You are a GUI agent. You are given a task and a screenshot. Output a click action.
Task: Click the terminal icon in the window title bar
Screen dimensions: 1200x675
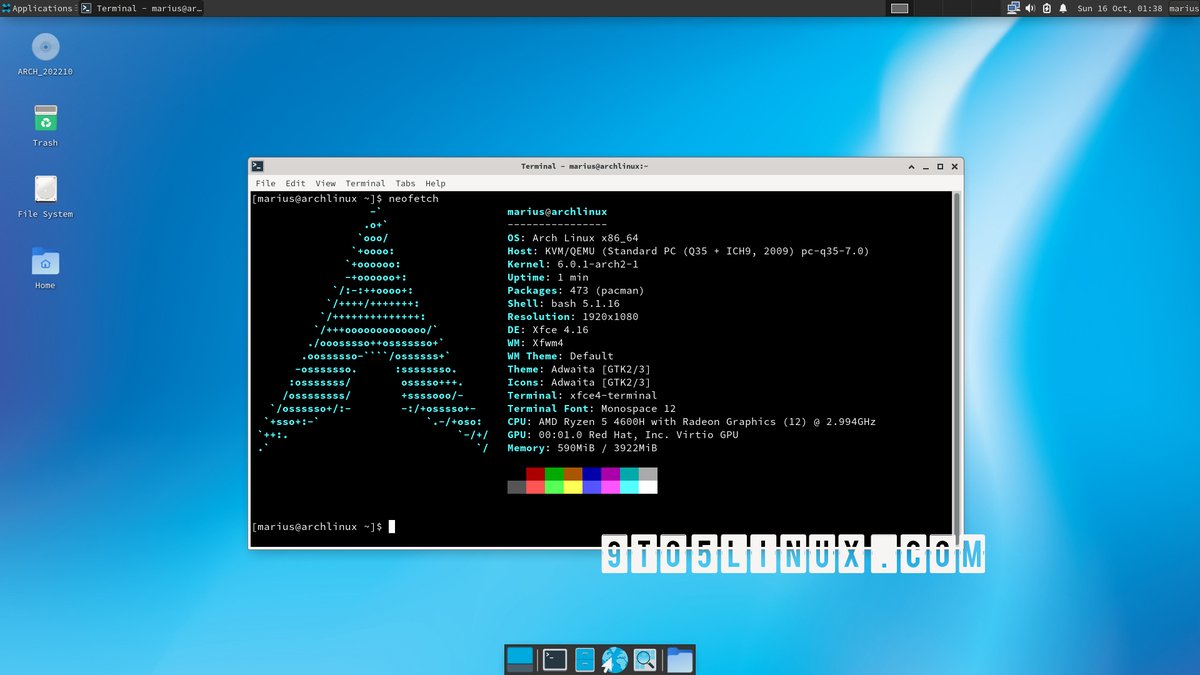pyautogui.click(x=258, y=166)
